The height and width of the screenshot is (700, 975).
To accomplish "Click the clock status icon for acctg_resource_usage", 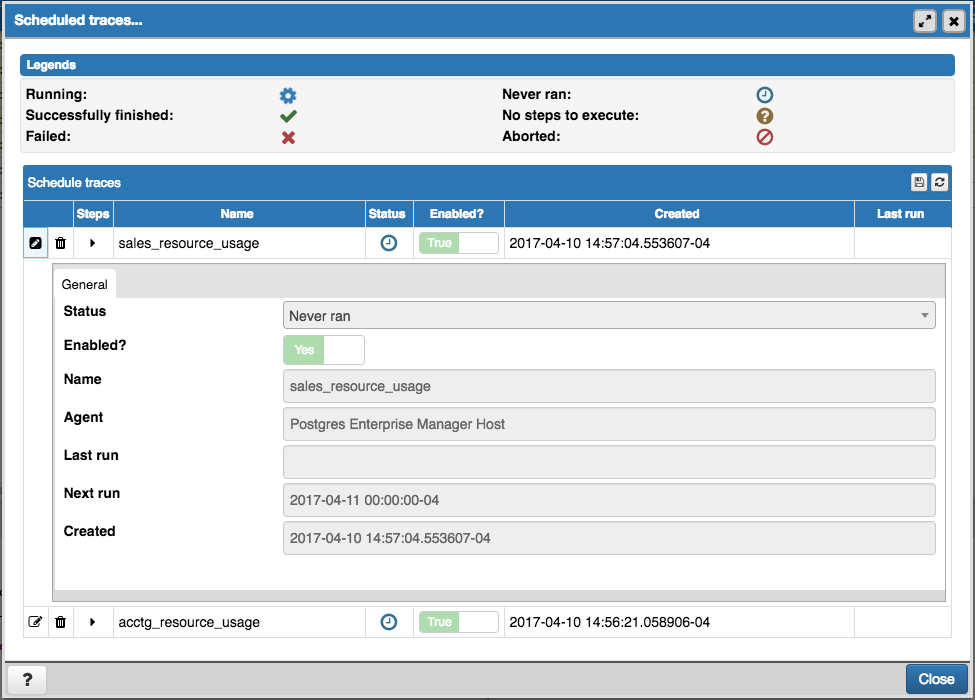I will [x=389, y=622].
